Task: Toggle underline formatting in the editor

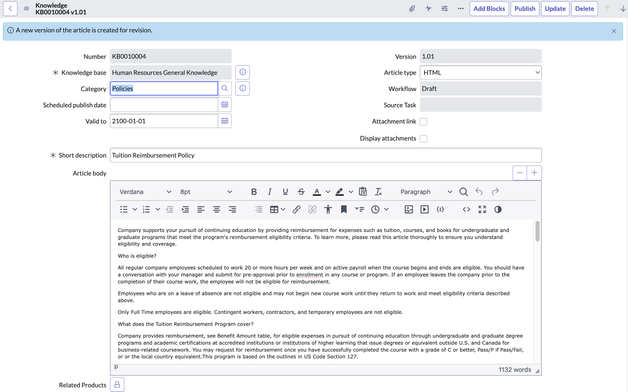Action: click(285, 192)
